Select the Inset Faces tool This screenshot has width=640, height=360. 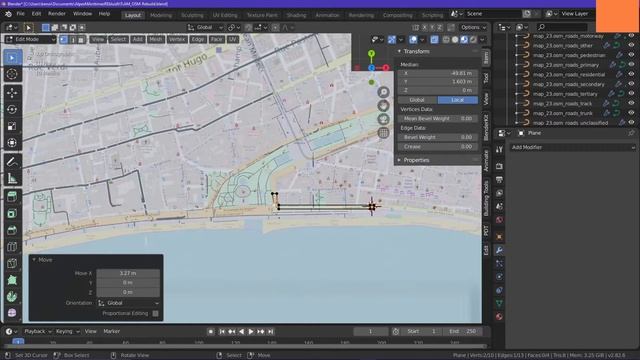tap(12, 213)
